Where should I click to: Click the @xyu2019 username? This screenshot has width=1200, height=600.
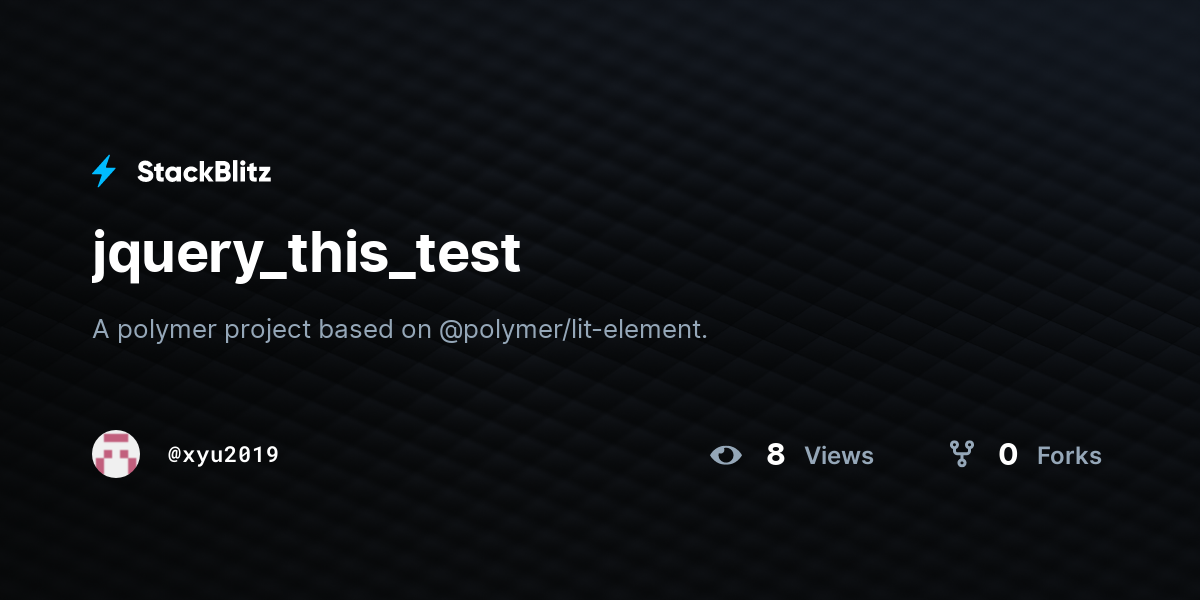pos(224,455)
